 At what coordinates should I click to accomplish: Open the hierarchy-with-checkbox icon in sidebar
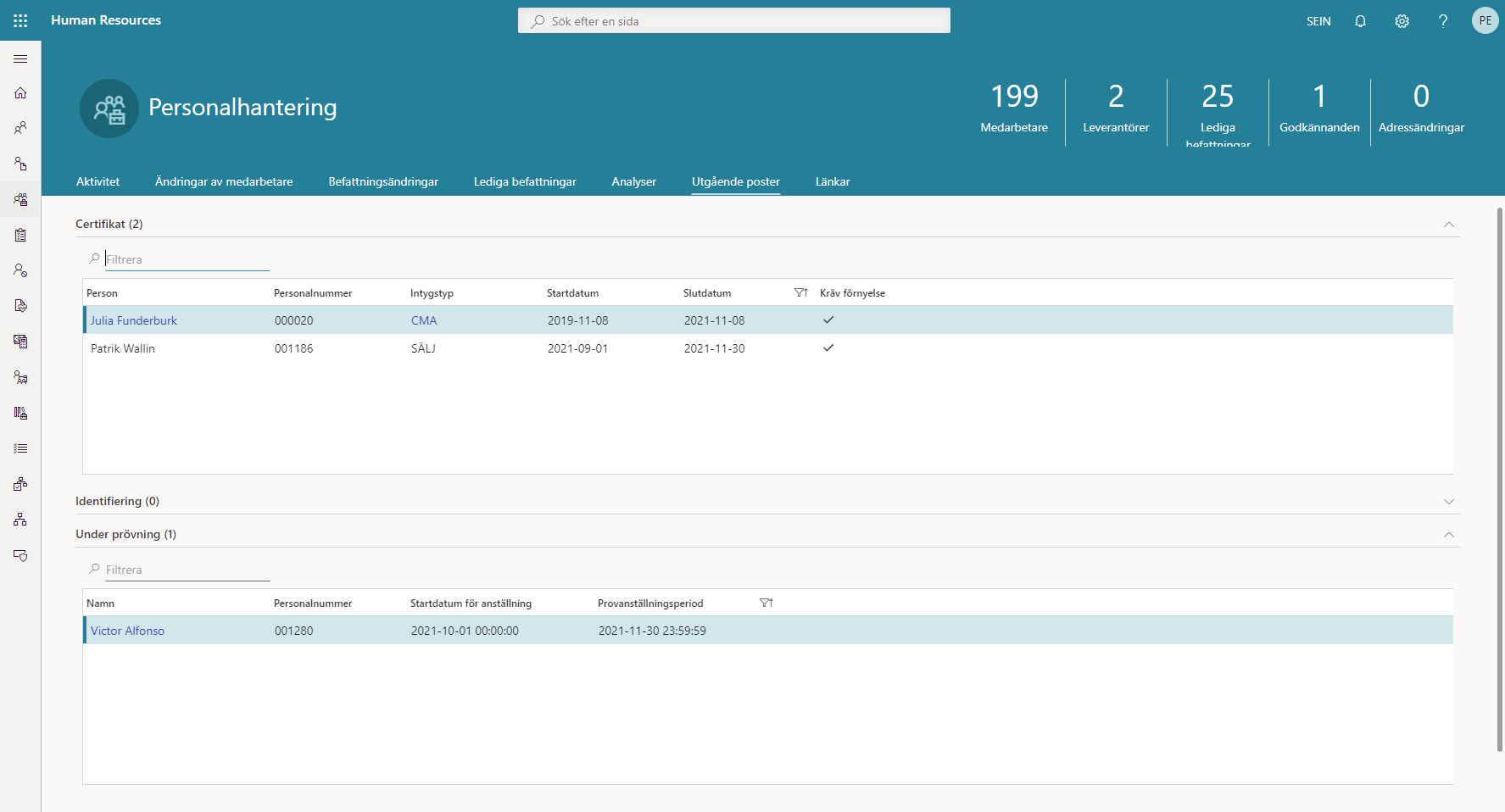(x=20, y=484)
